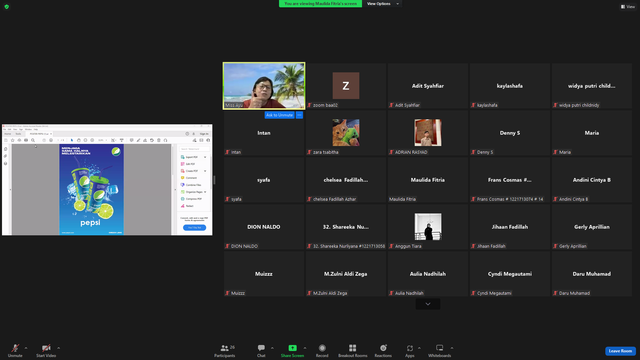Select ADRIAN RASYAD's participant tile
The height and width of the screenshot is (360, 640).
[428, 133]
